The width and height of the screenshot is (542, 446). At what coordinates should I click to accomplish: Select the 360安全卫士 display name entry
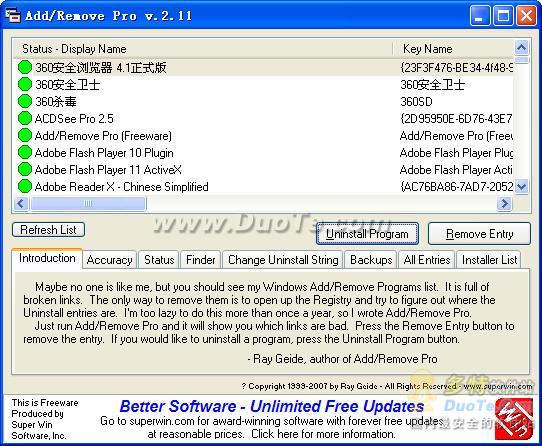pos(68,85)
